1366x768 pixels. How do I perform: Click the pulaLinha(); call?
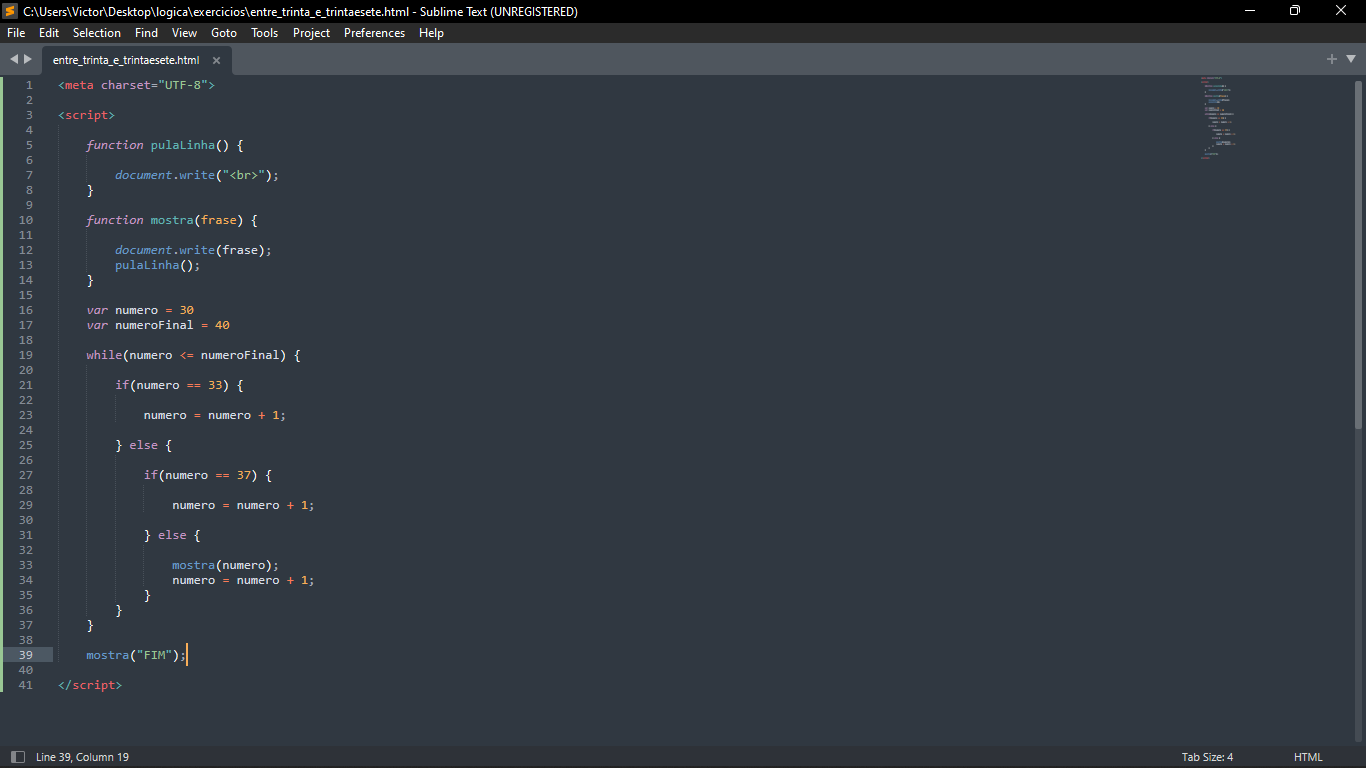tap(158, 265)
